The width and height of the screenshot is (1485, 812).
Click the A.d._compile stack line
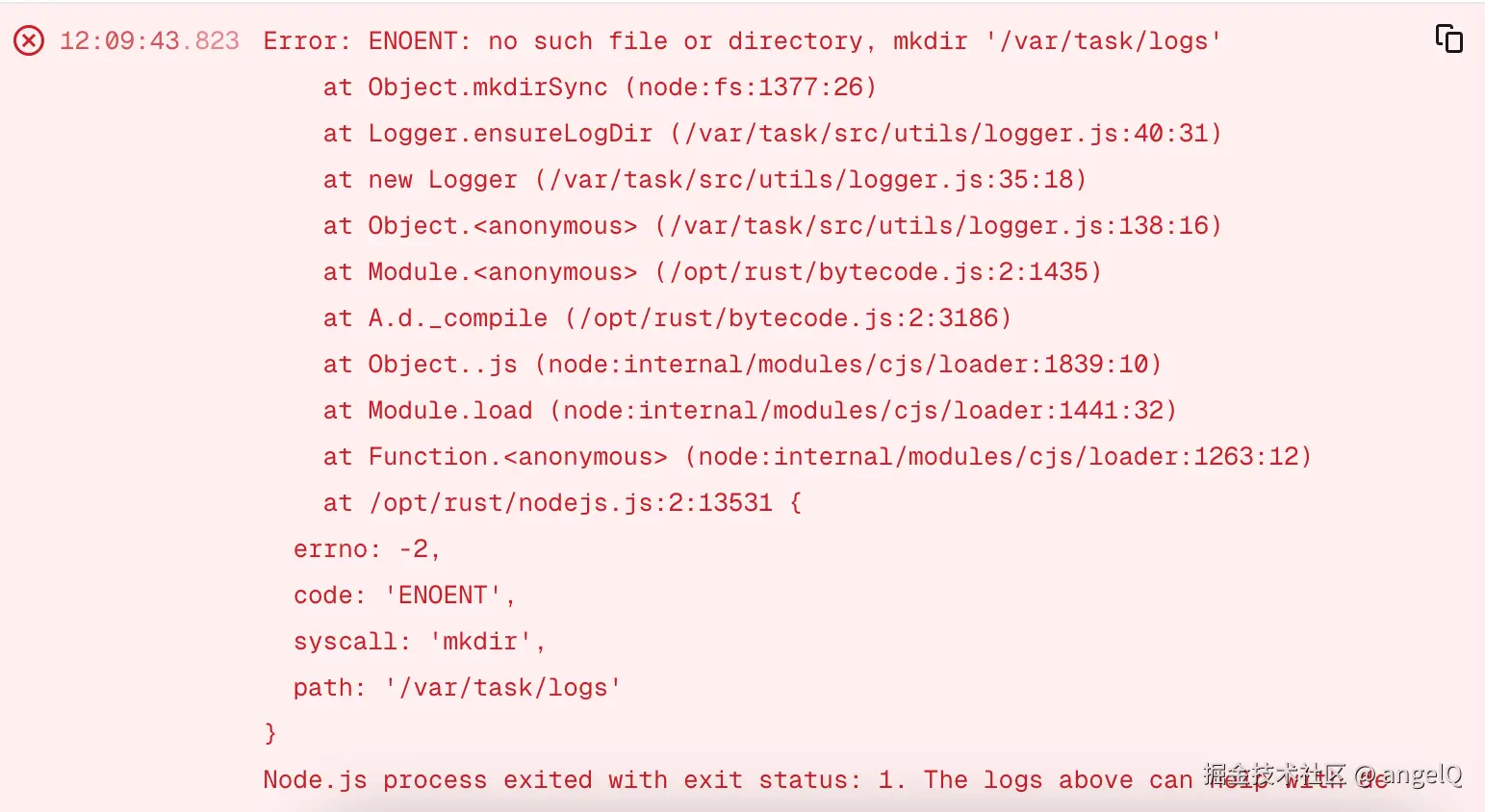[667, 318]
